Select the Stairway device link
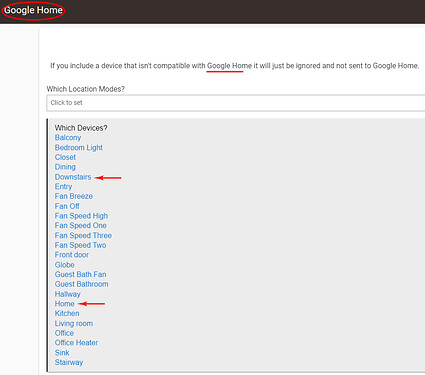Image resolution: width=425 pixels, height=375 pixels. [x=69, y=362]
